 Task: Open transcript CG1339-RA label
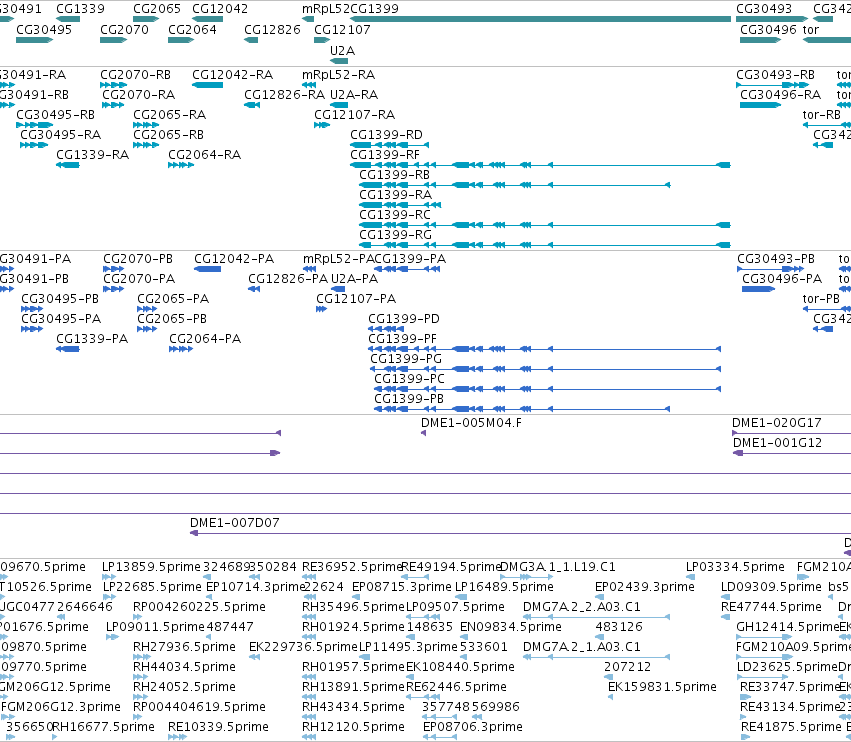pos(92,155)
